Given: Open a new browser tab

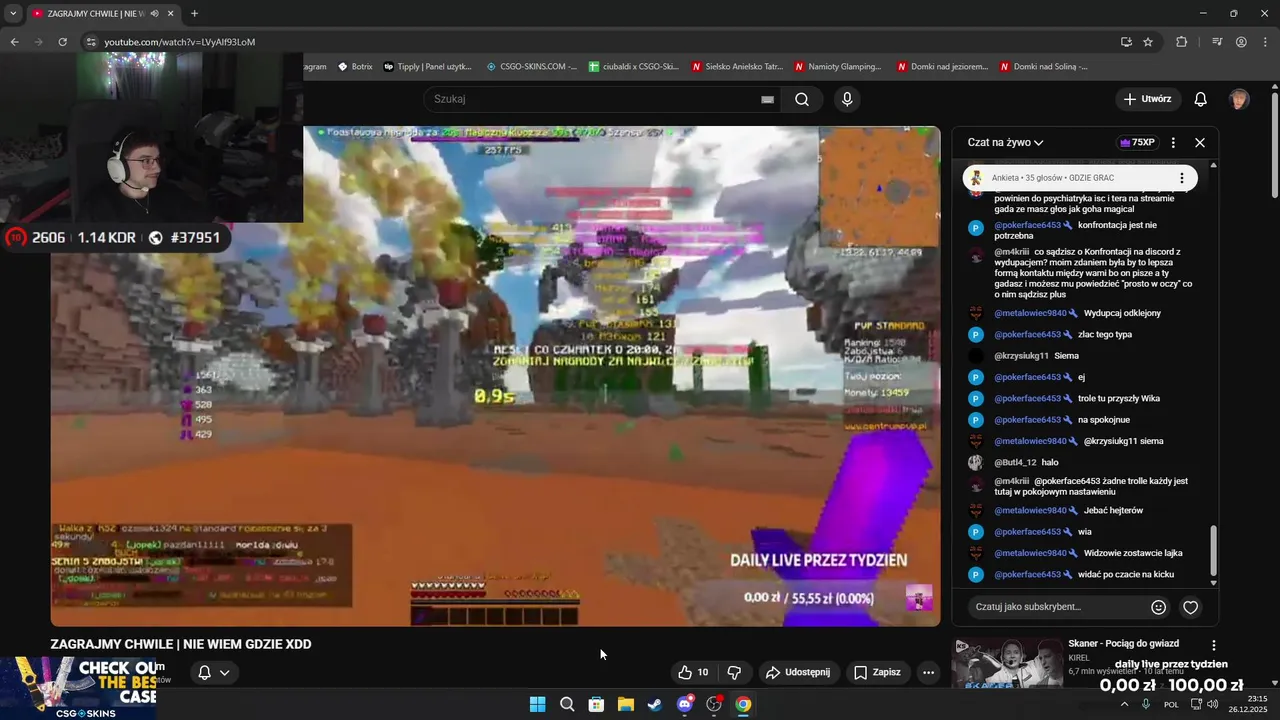Looking at the screenshot, I should 194,13.
